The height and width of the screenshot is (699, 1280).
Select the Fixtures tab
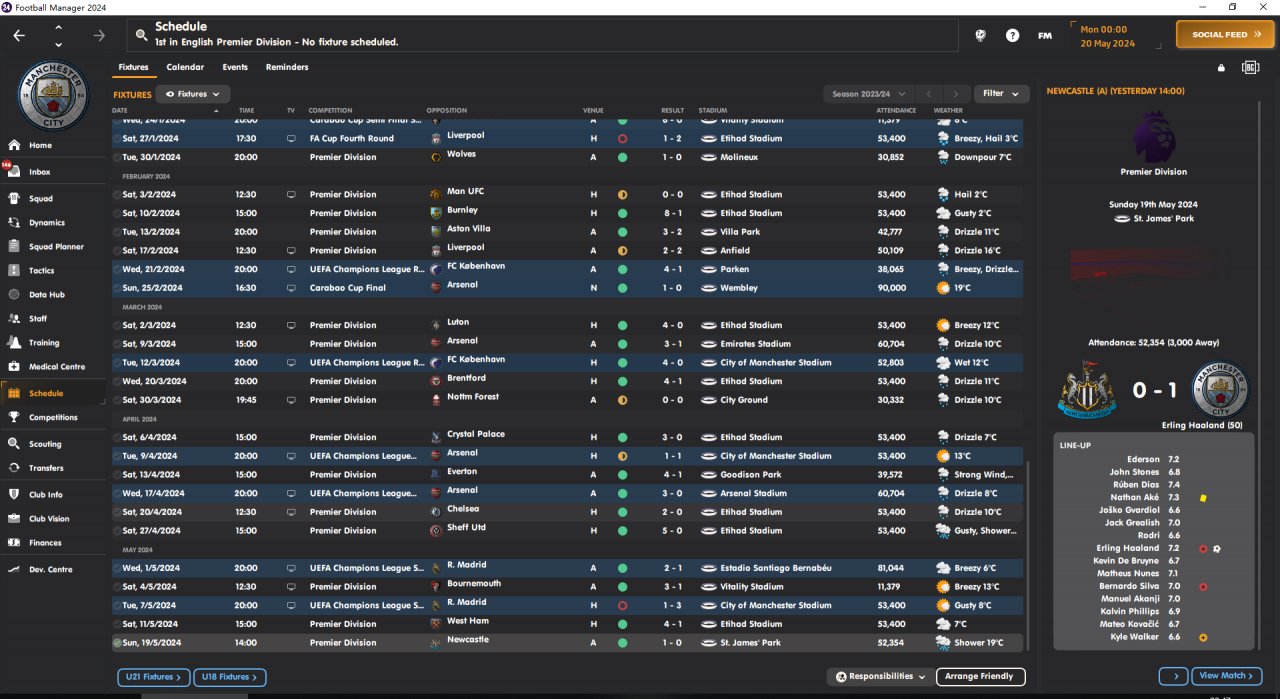coord(133,67)
